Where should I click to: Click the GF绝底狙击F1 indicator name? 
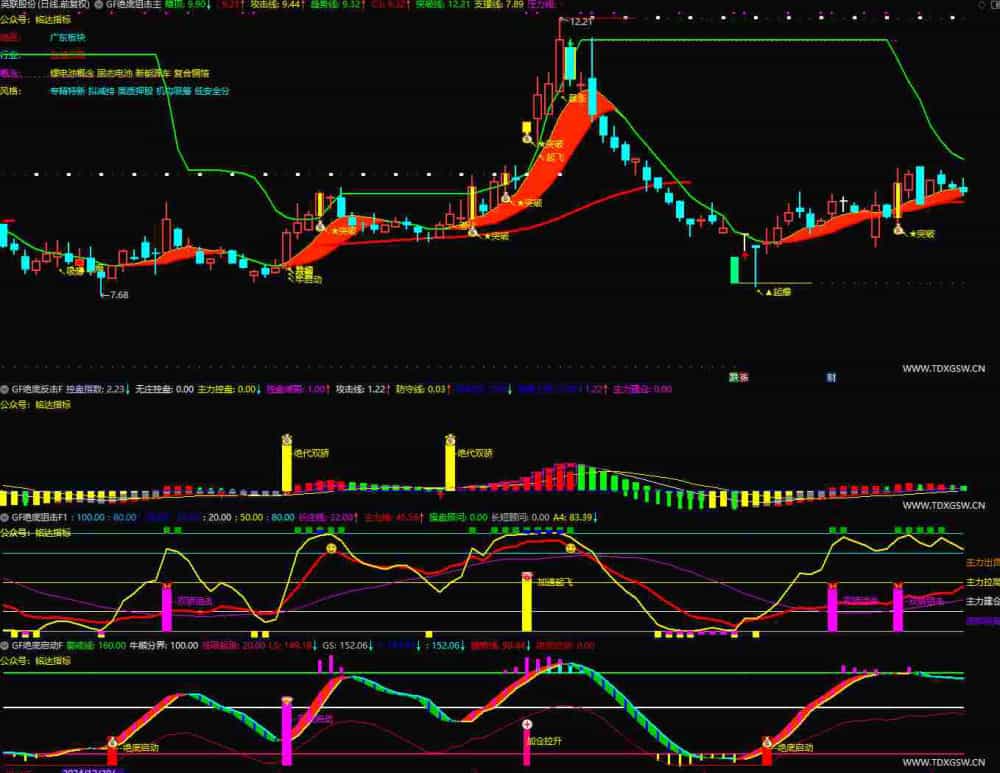(39, 517)
